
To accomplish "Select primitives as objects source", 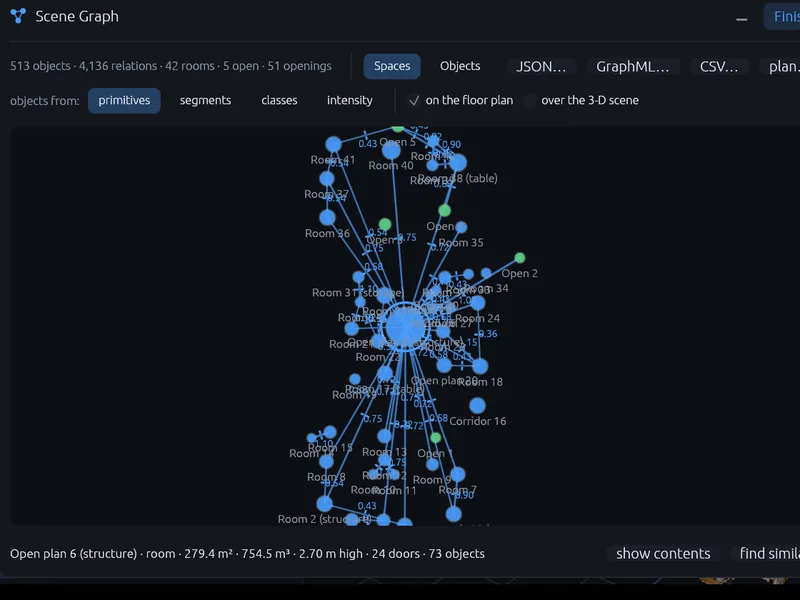I will coord(124,101).
